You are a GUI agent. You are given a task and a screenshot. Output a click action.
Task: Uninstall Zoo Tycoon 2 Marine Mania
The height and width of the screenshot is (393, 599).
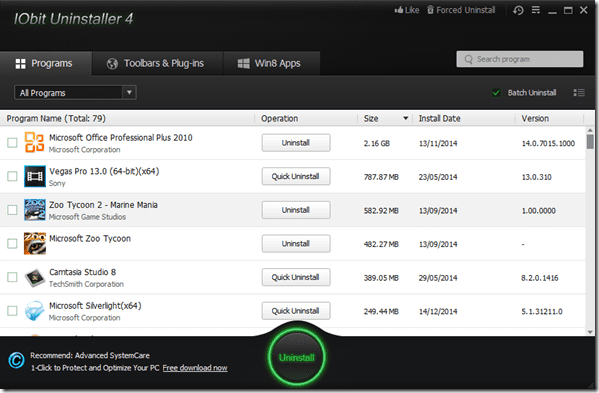296,210
